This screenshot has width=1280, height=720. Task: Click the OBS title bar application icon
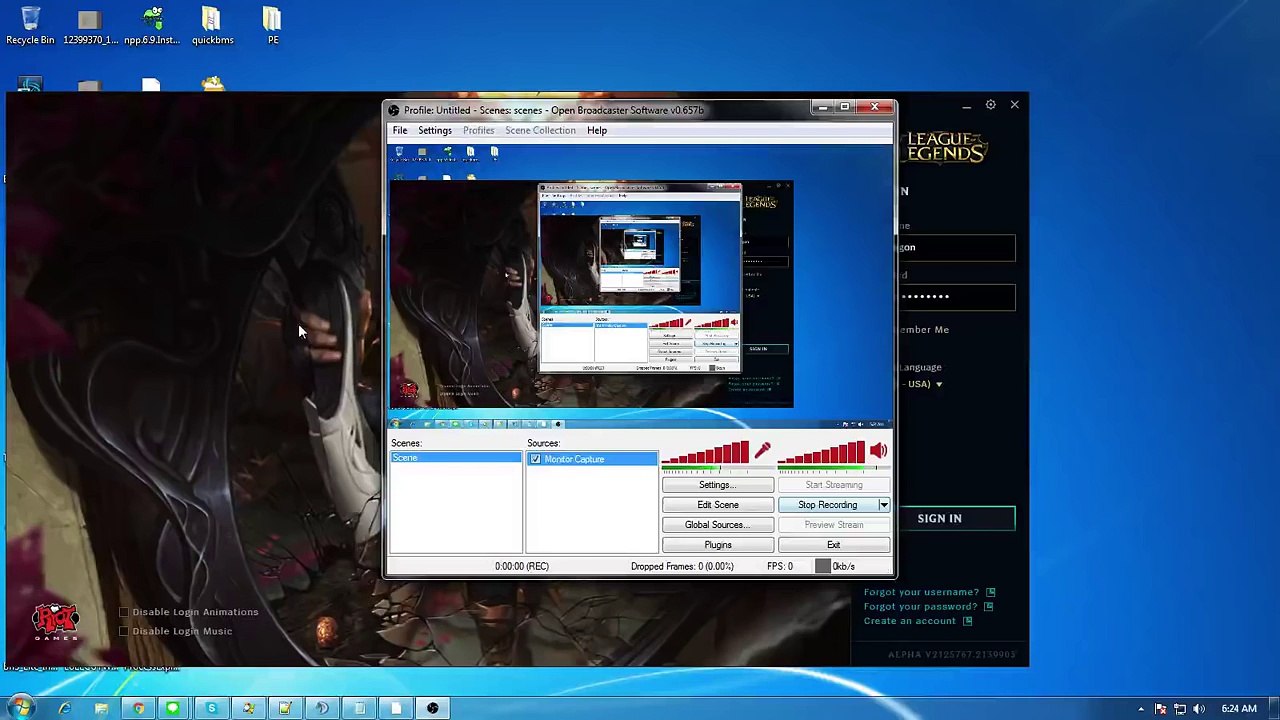[394, 110]
